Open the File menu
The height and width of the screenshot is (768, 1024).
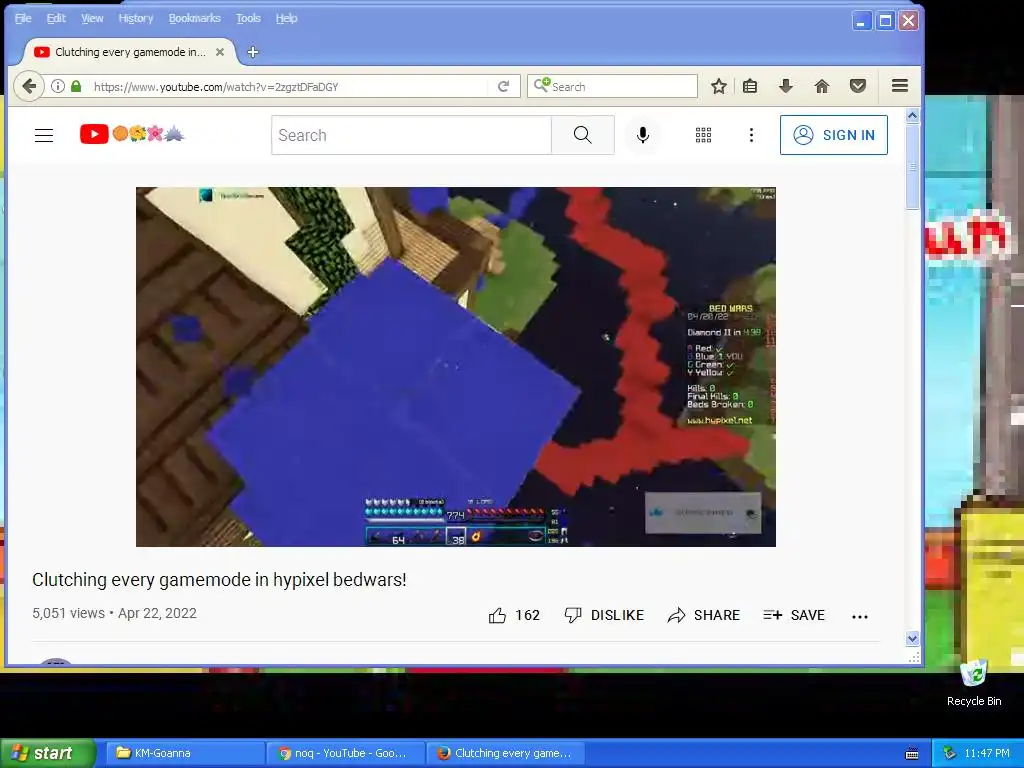coord(23,18)
